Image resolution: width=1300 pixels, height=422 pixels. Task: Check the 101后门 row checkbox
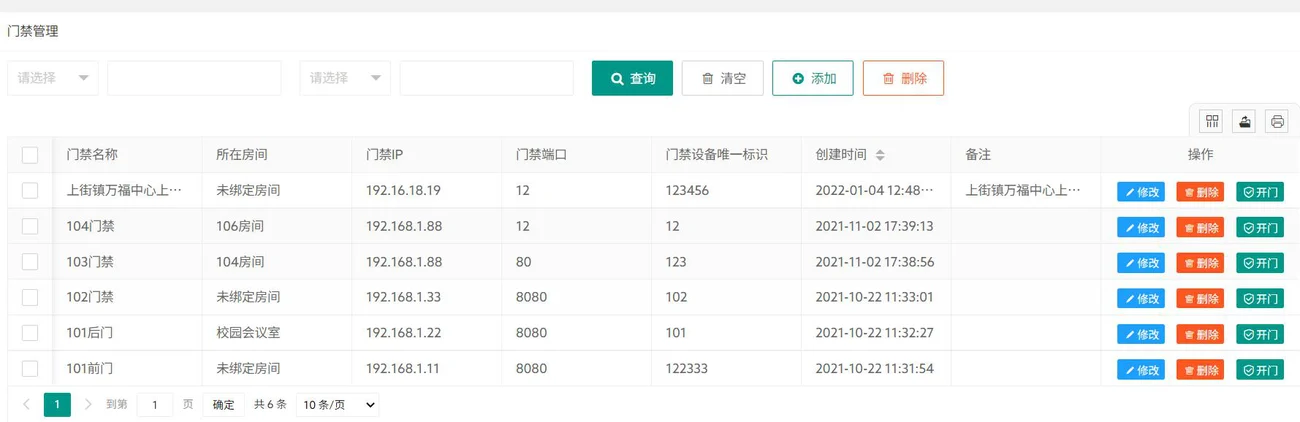click(x=30, y=332)
